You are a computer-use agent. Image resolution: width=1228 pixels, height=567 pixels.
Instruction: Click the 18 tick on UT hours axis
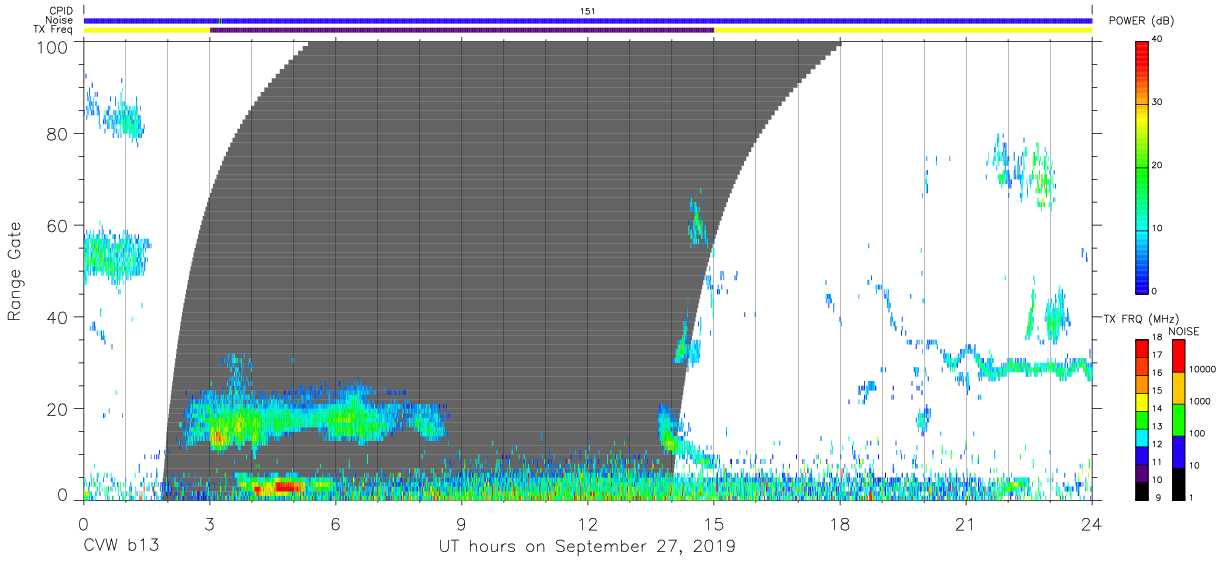tap(840, 523)
